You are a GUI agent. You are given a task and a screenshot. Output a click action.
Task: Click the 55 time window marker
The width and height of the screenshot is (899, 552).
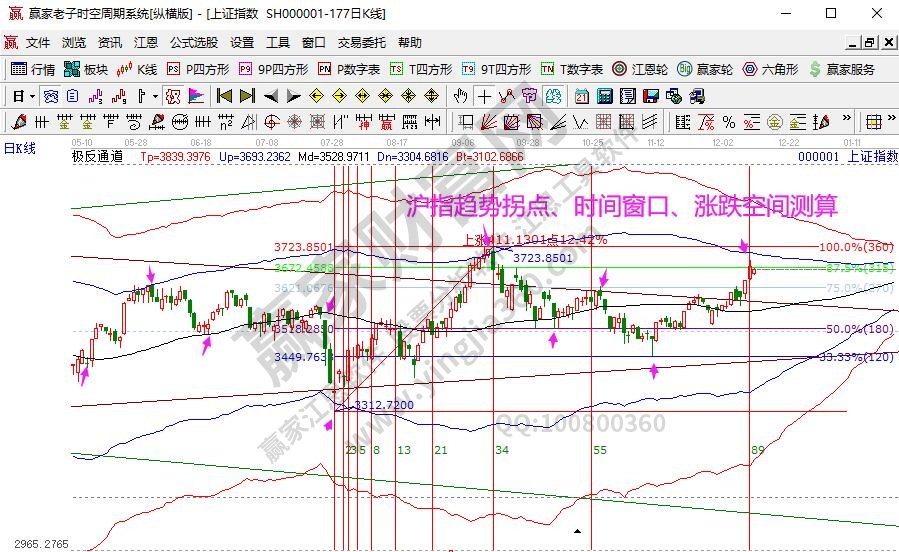600,451
